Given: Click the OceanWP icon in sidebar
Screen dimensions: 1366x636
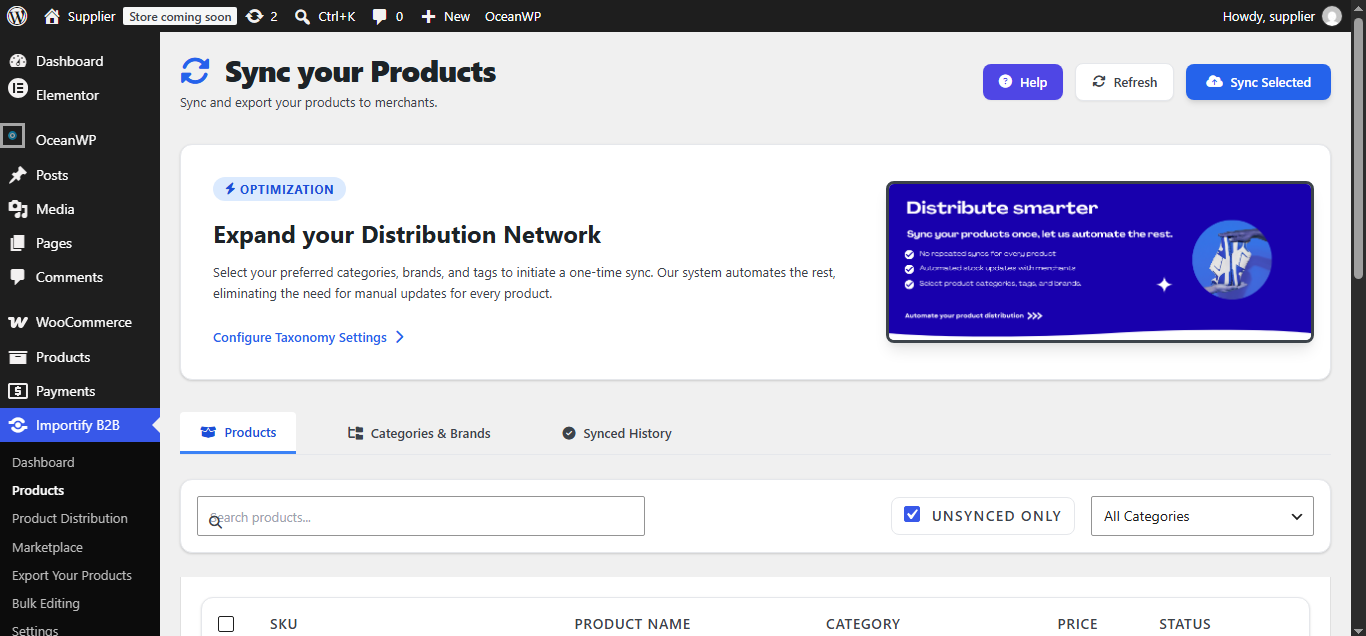Looking at the screenshot, I should [x=12, y=135].
